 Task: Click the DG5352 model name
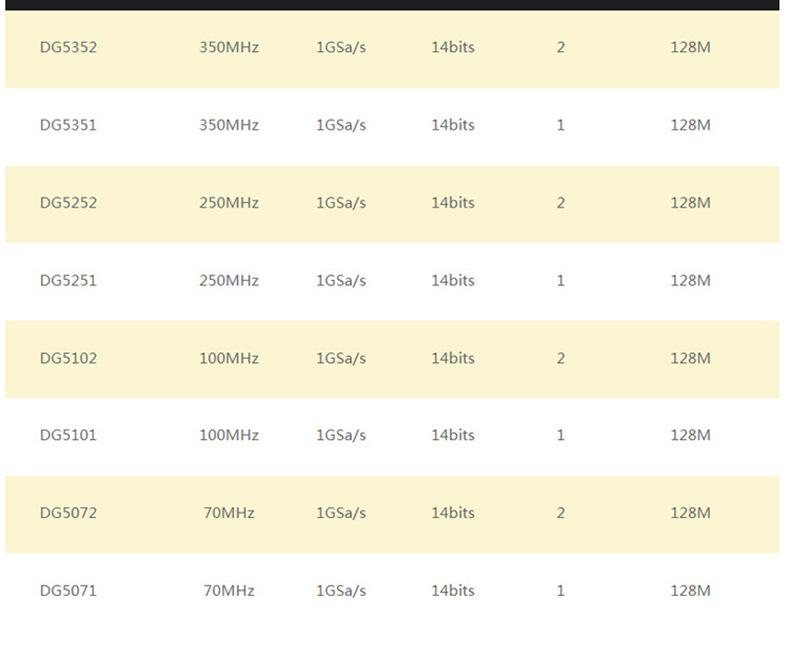(68, 47)
